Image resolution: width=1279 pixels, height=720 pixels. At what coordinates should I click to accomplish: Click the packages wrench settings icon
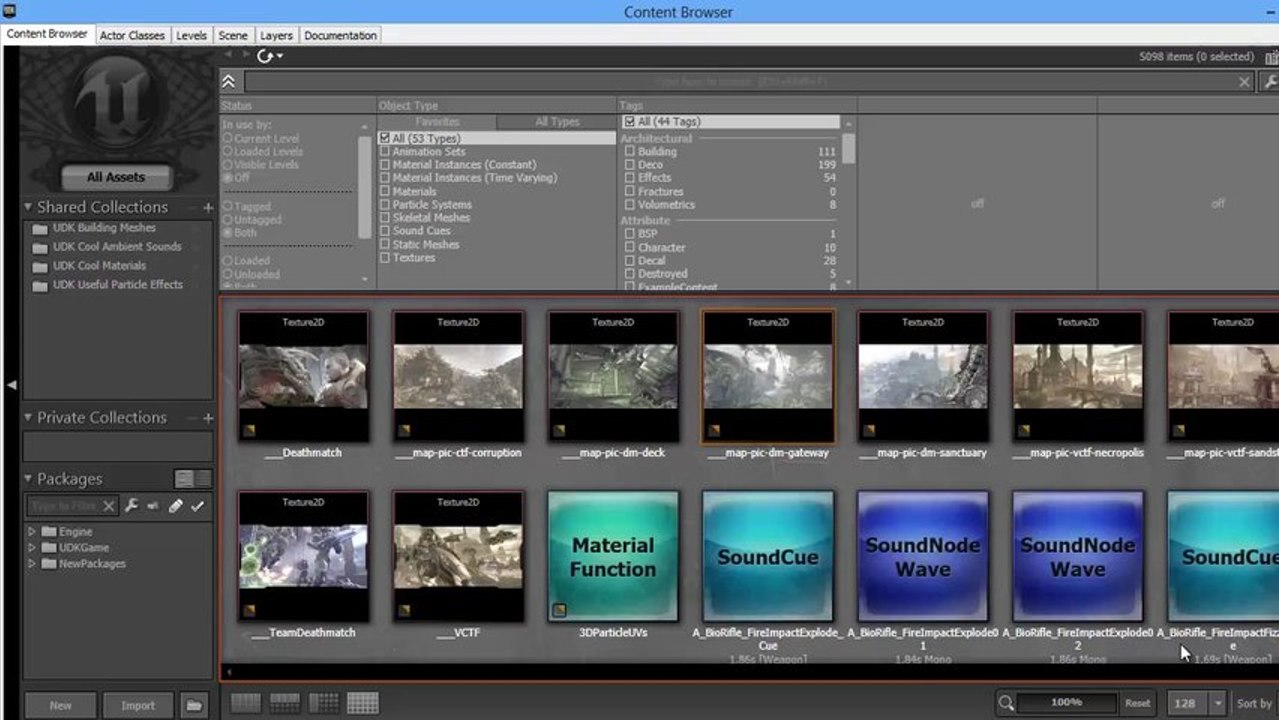coord(131,506)
